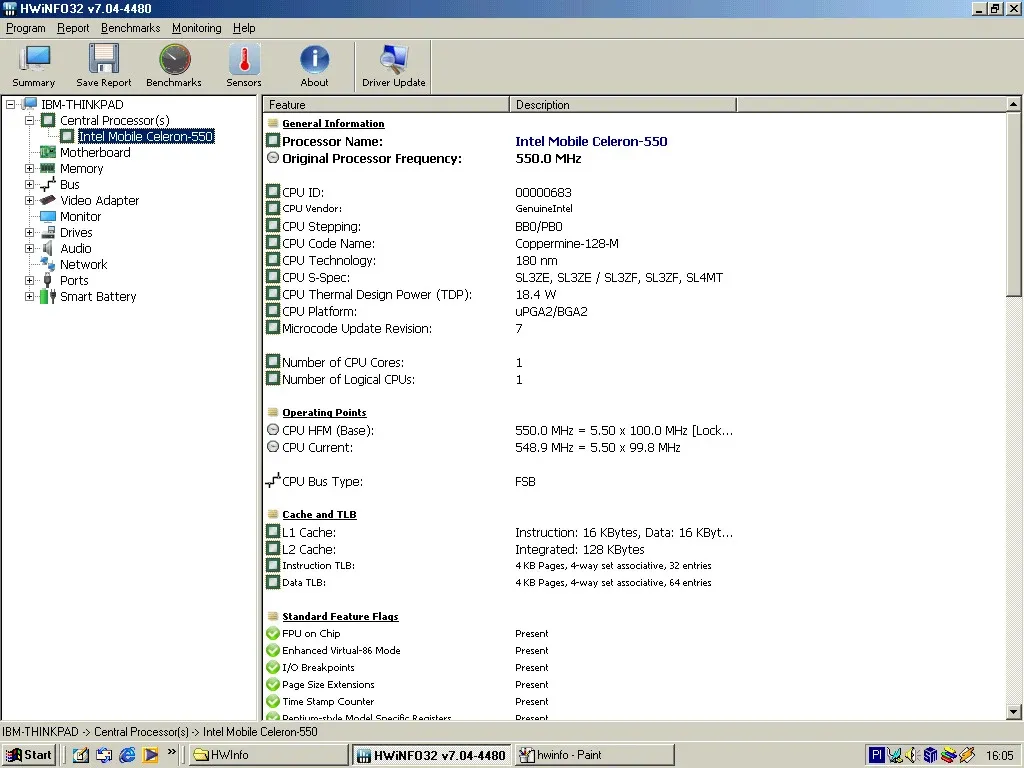
Task: Select the IBM-THINKPAD root node
Action: coord(82,104)
